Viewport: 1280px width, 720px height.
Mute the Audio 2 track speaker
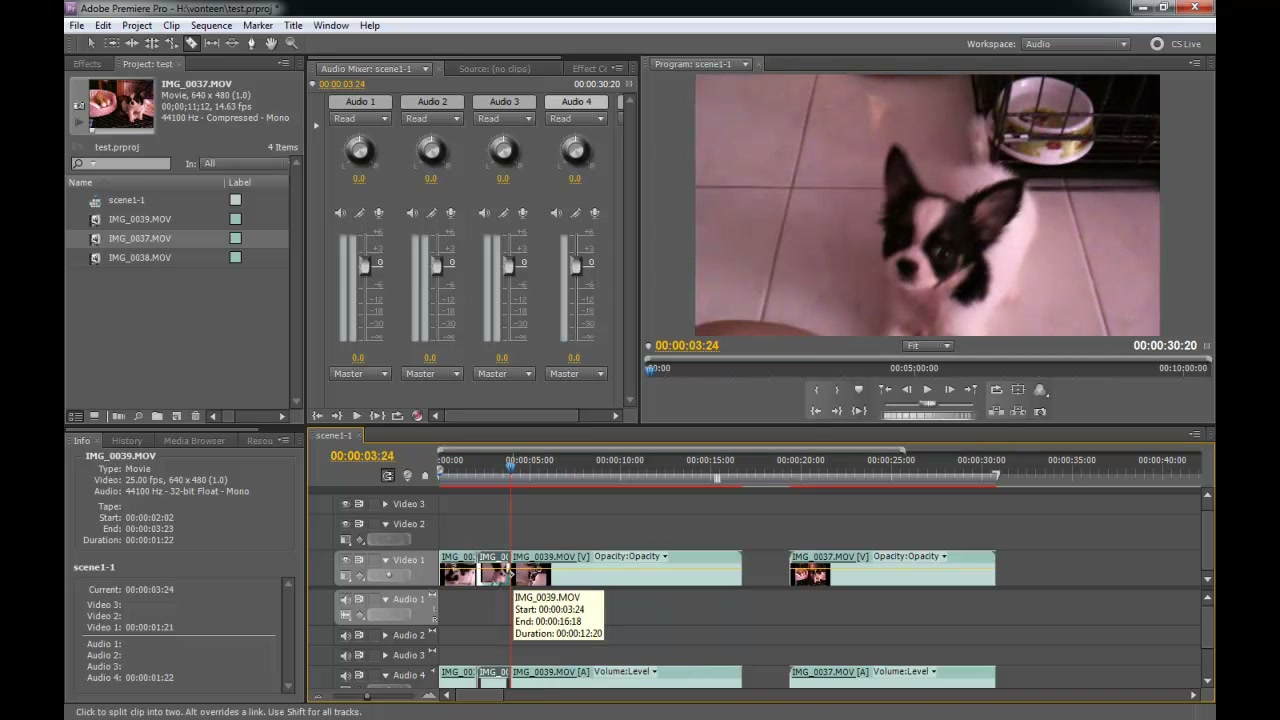(345, 635)
